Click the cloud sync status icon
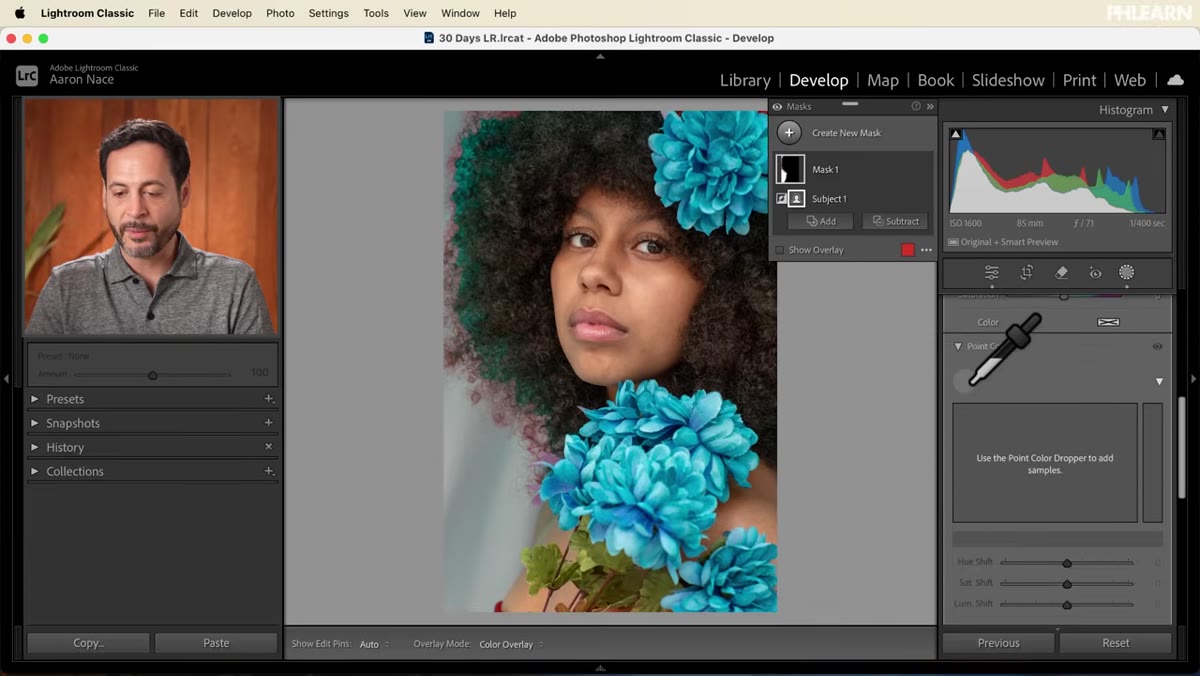This screenshot has width=1200, height=676. (x=1175, y=80)
